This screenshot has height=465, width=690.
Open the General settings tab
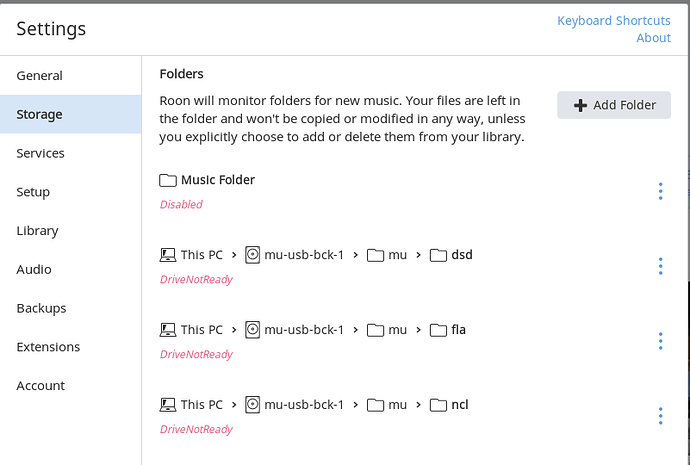[x=70, y=76]
